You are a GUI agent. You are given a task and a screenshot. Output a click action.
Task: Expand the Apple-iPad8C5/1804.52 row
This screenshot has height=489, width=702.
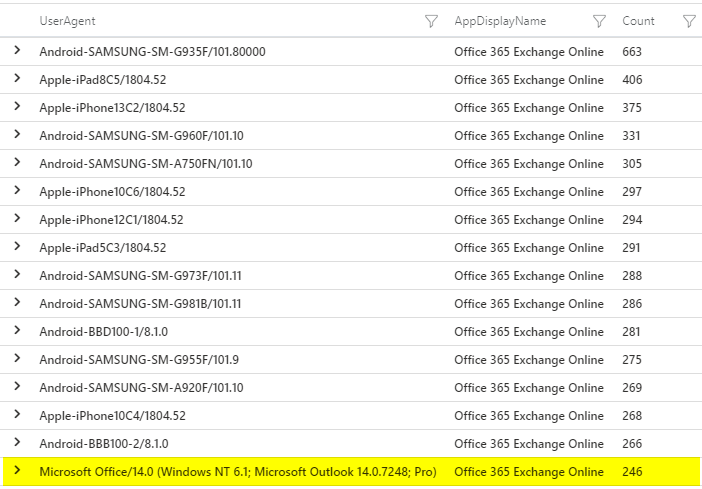[17, 78]
